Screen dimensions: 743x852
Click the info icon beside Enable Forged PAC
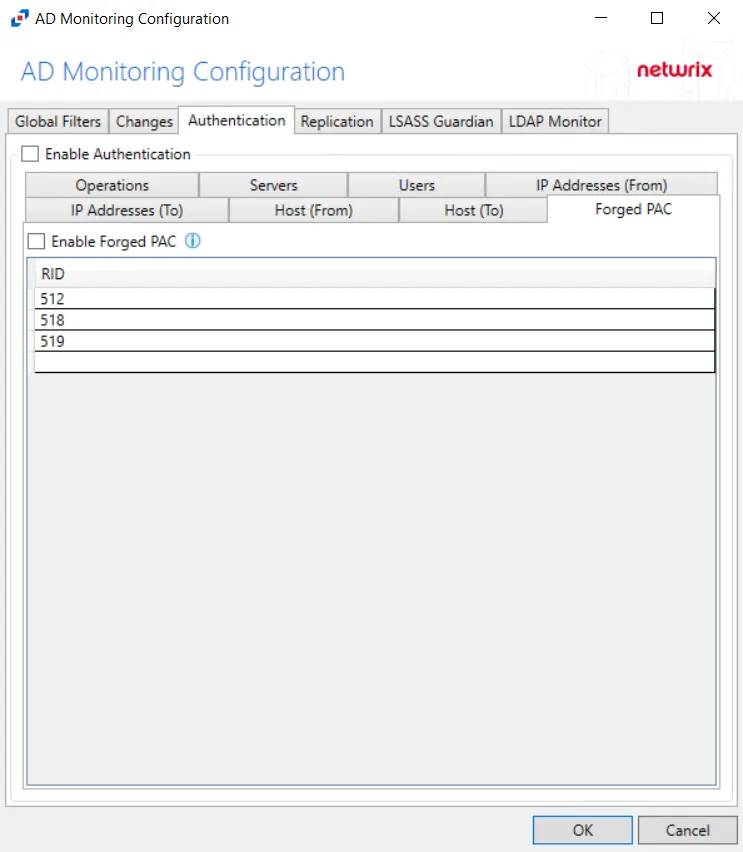point(192,241)
